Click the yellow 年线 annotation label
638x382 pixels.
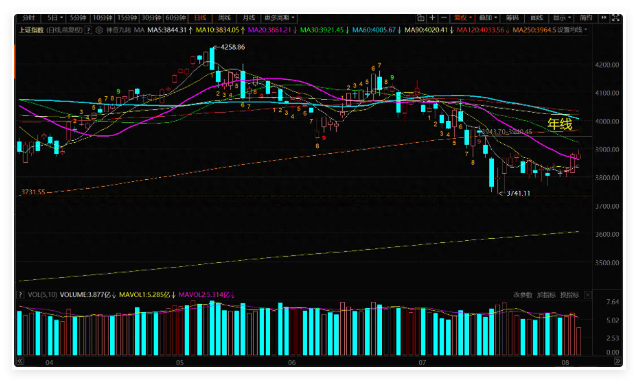pos(559,124)
